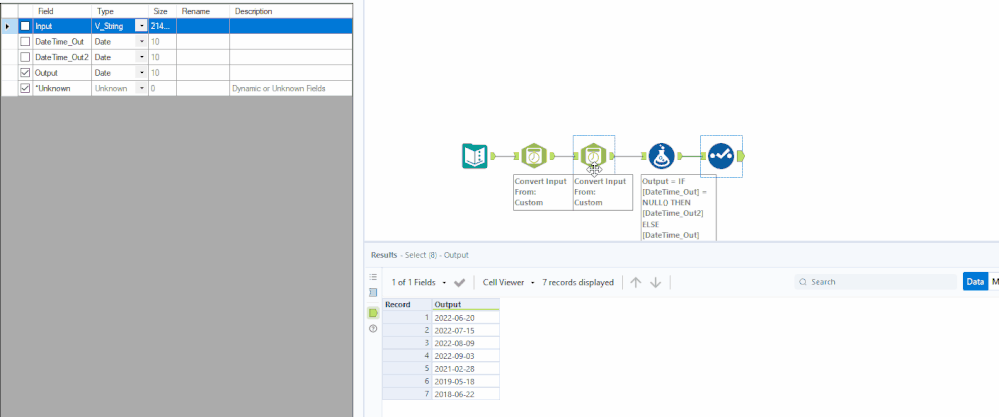Click the Search box in Results
Screen dimensions: 999x417
(875, 281)
